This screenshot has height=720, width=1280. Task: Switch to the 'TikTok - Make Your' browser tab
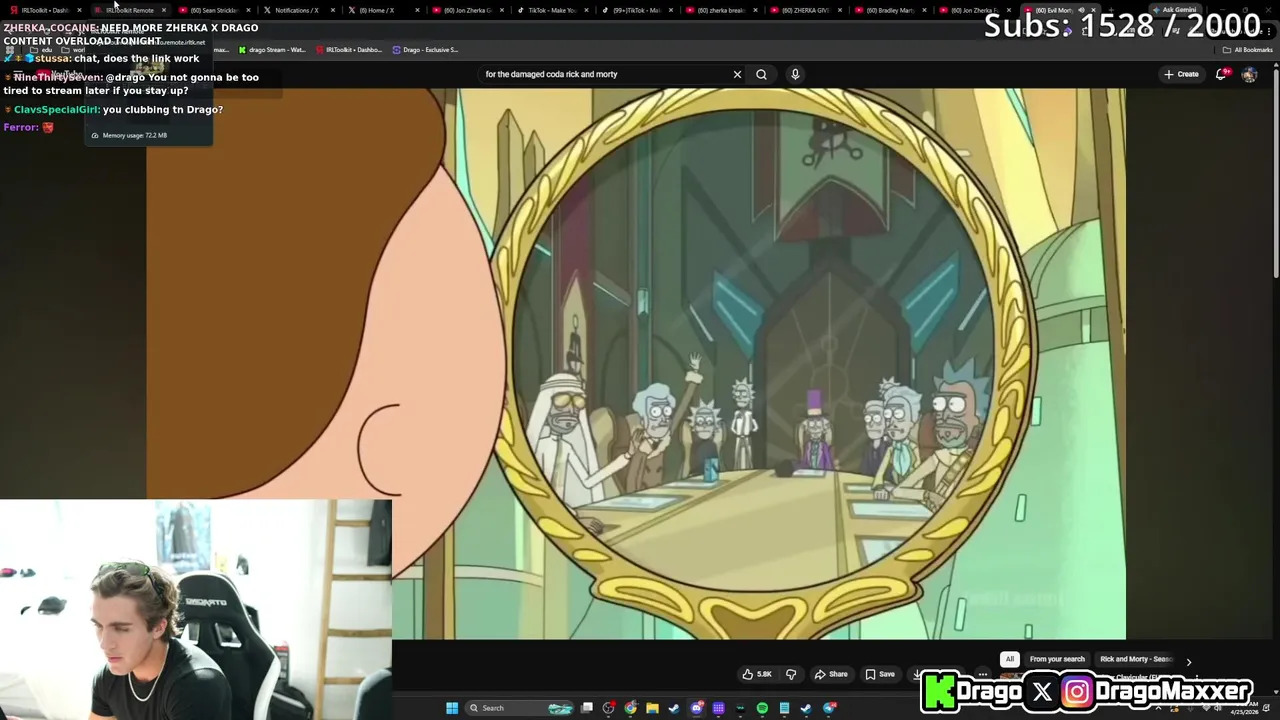click(x=551, y=10)
